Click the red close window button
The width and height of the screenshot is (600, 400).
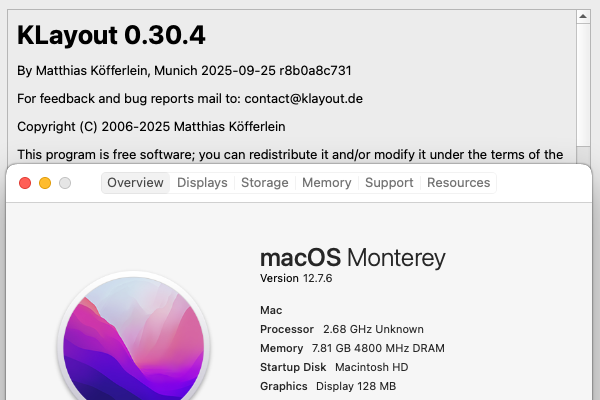(x=24, y=183)
